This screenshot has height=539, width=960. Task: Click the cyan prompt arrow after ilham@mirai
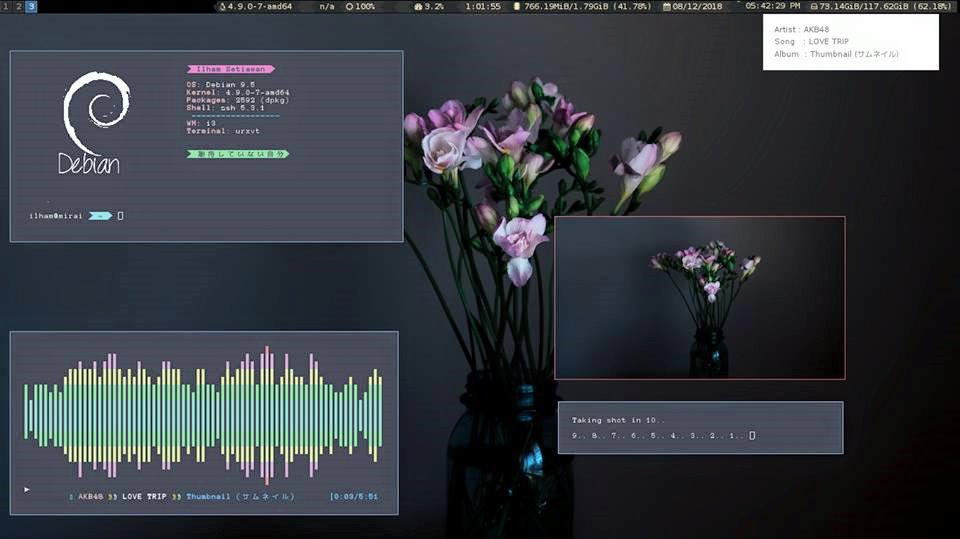tap(100, 216)
